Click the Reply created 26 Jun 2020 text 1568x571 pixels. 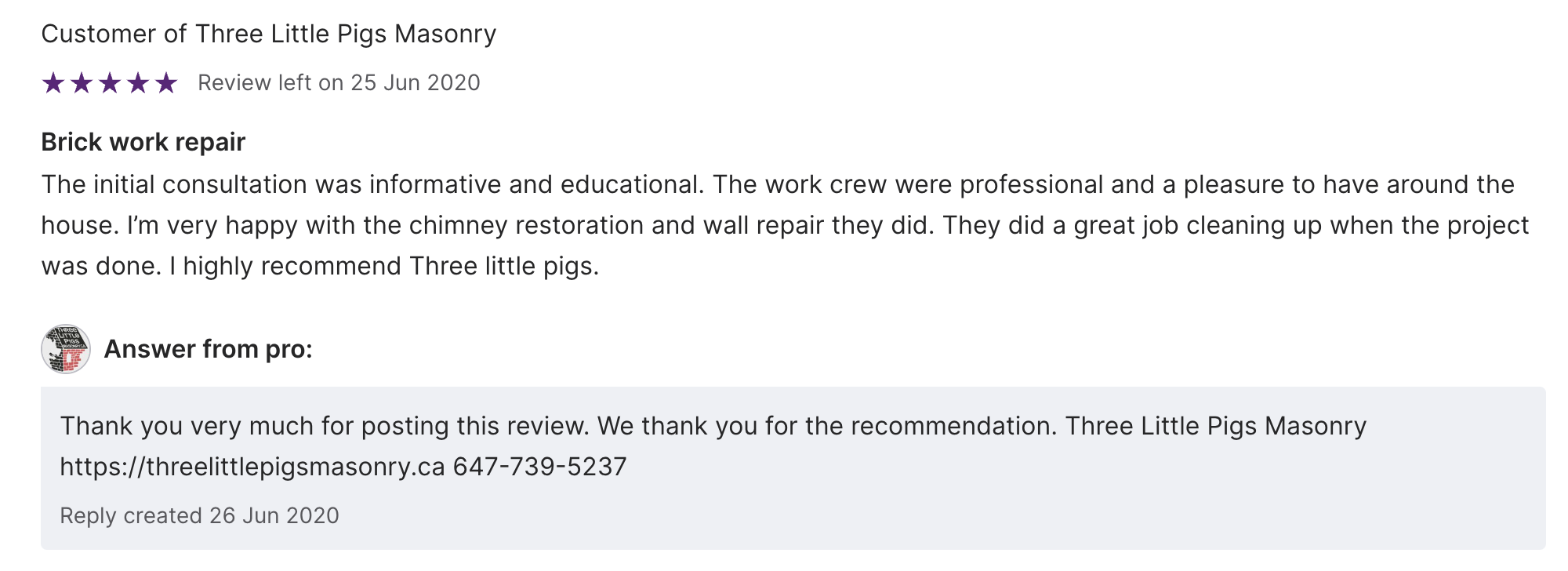(x=199, y=515)
